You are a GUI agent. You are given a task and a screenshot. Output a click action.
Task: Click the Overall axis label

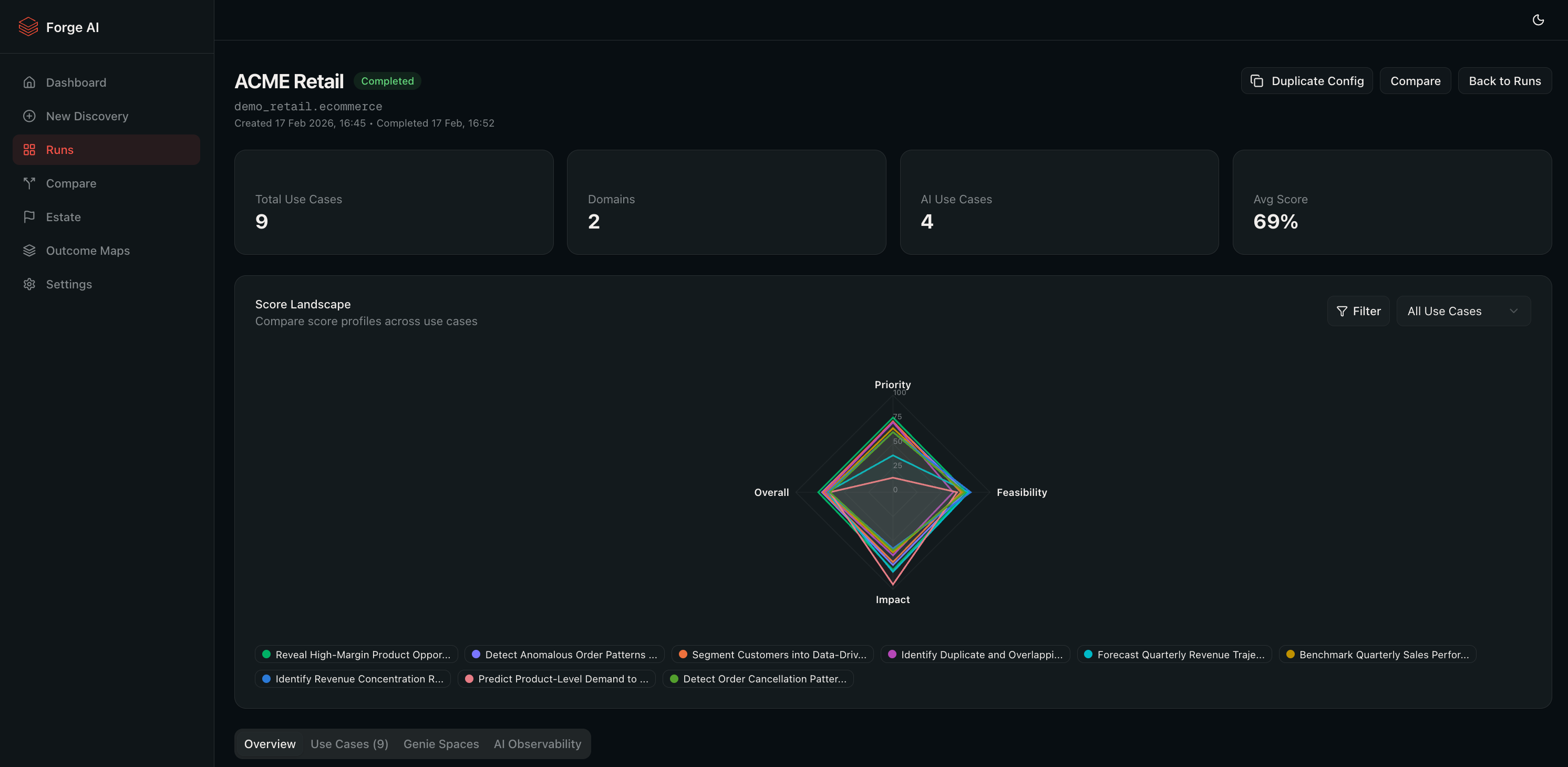pyautogui.click(x=771, y=492)
